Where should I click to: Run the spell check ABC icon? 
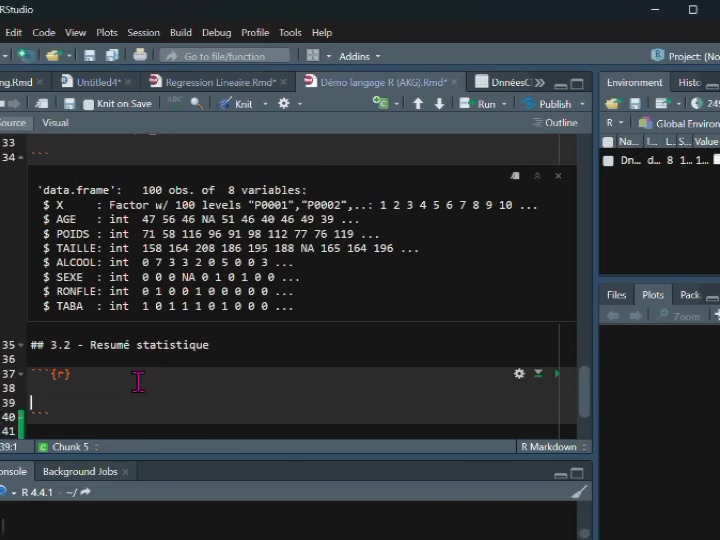point(174,103)
